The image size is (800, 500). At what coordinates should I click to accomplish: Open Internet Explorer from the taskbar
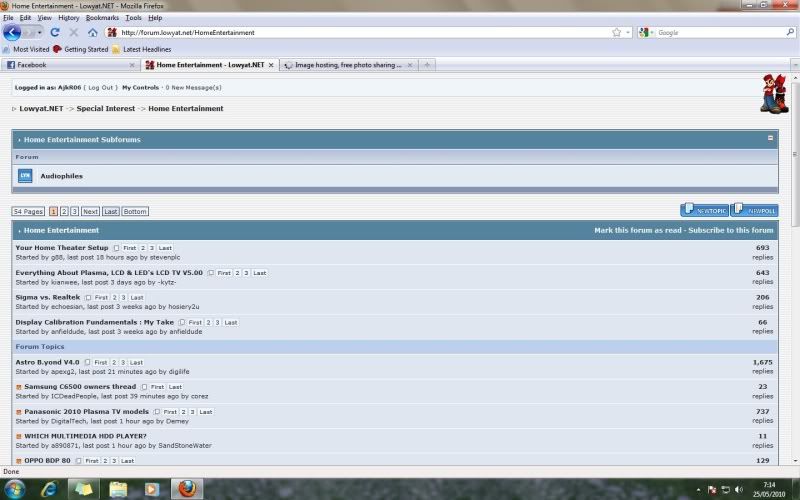point(48,489)
